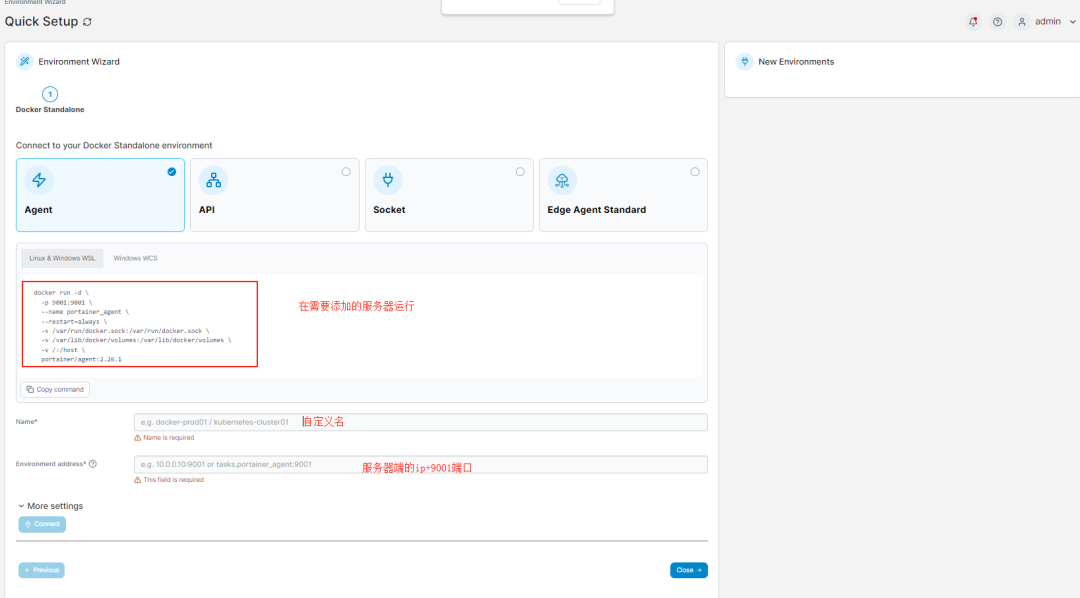Screen dimensions: 1080x598
Task: Select the API radio option
Action: pos(346,172)
